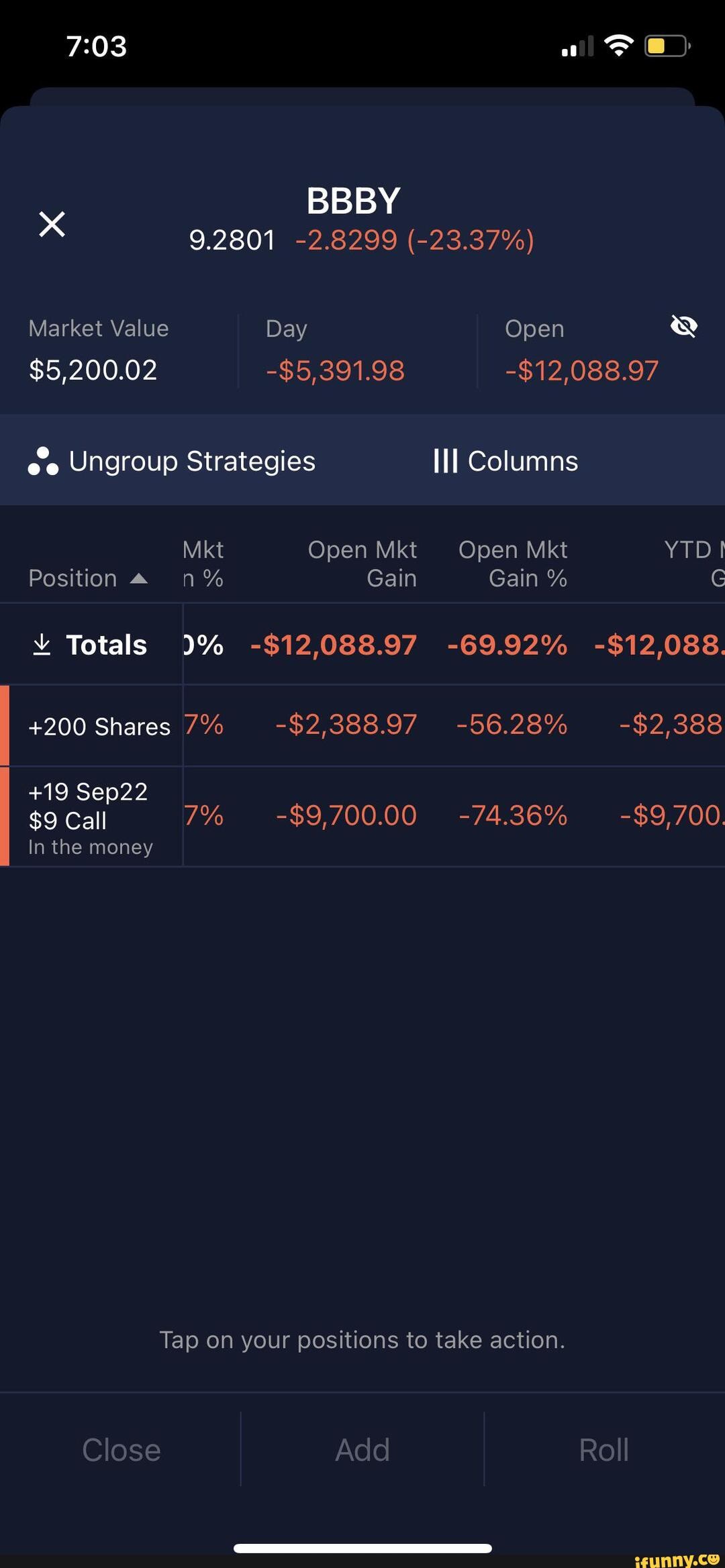The image size is (725, 1568).
Task: Open the Columns bars icon
Action: [446, 461]
